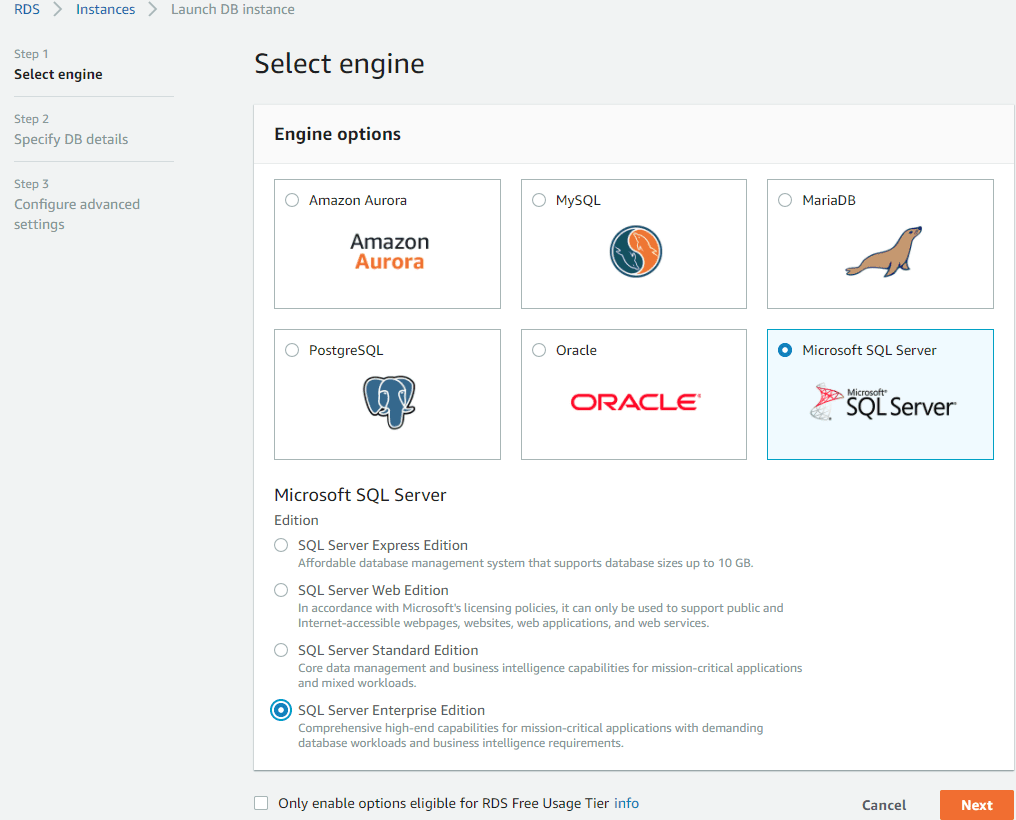Click the PostgreSQL label text
This screenshot has height=820, width=1016.
pos(346,350)
